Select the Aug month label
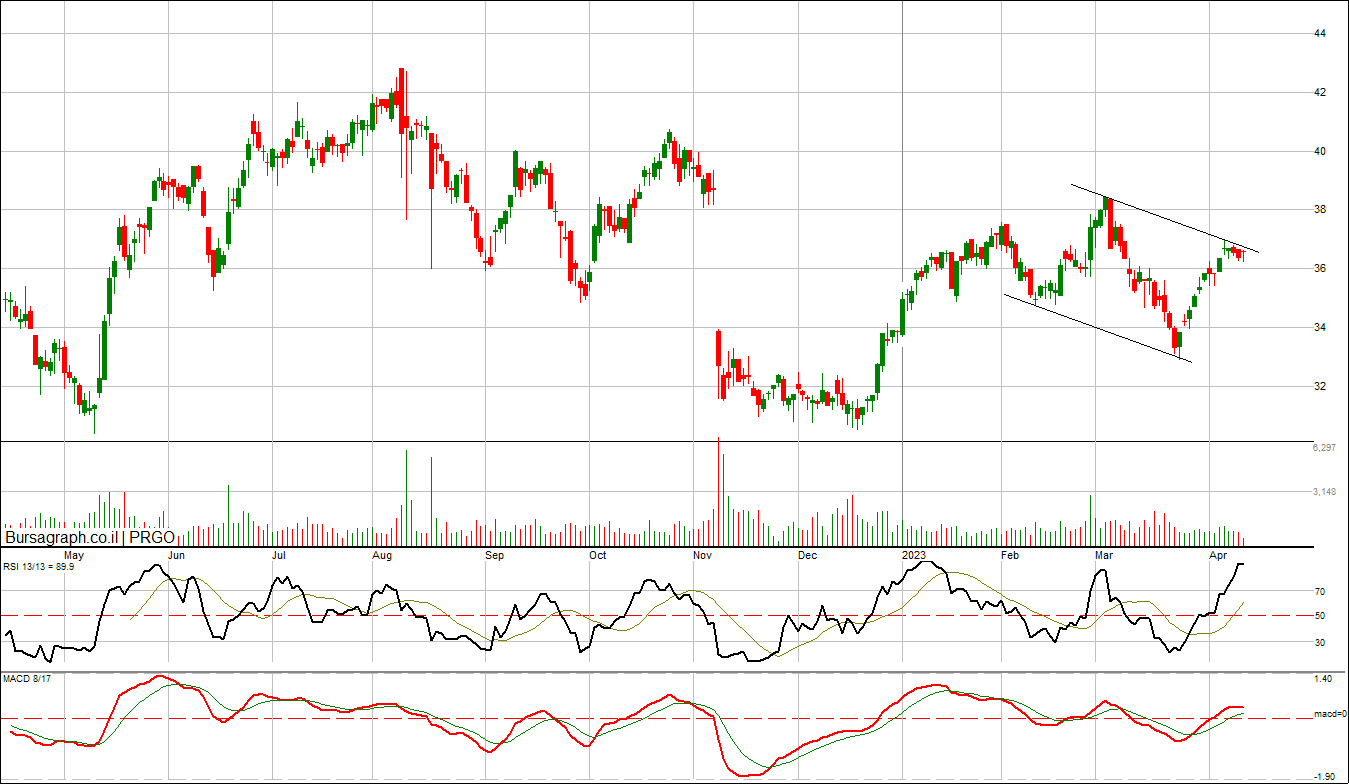 382,554
